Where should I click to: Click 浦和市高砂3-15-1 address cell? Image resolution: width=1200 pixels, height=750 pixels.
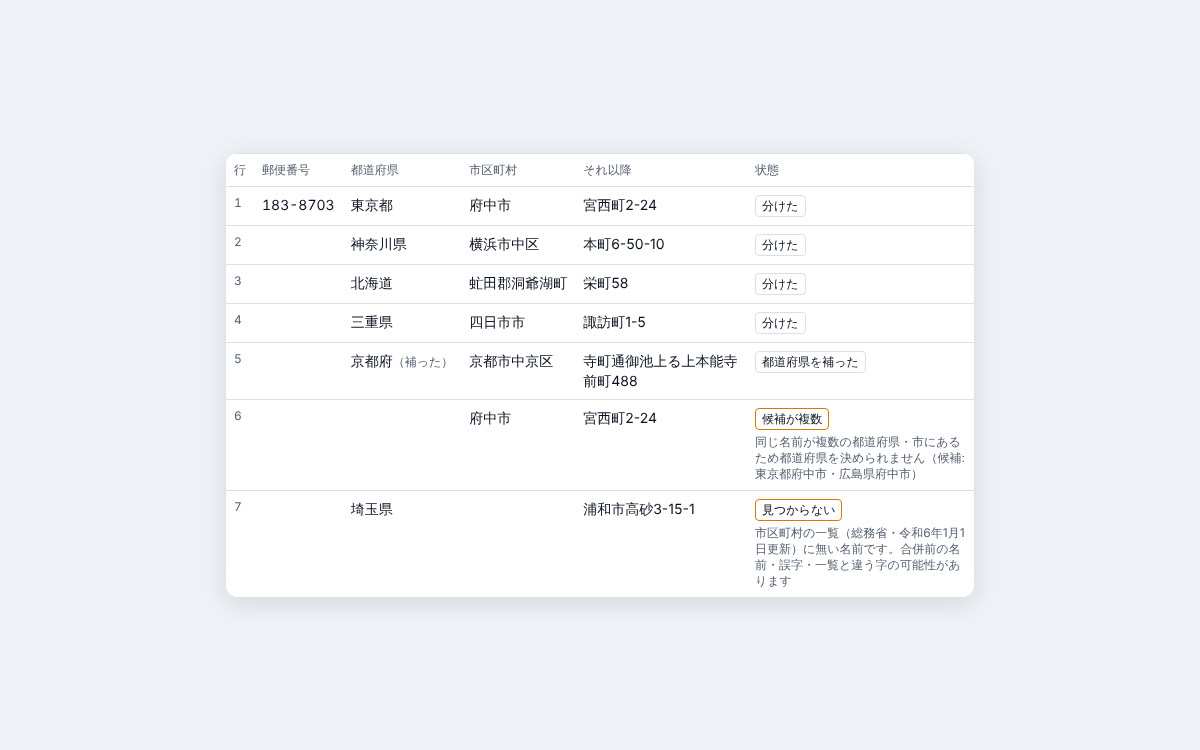click(639, 509)
